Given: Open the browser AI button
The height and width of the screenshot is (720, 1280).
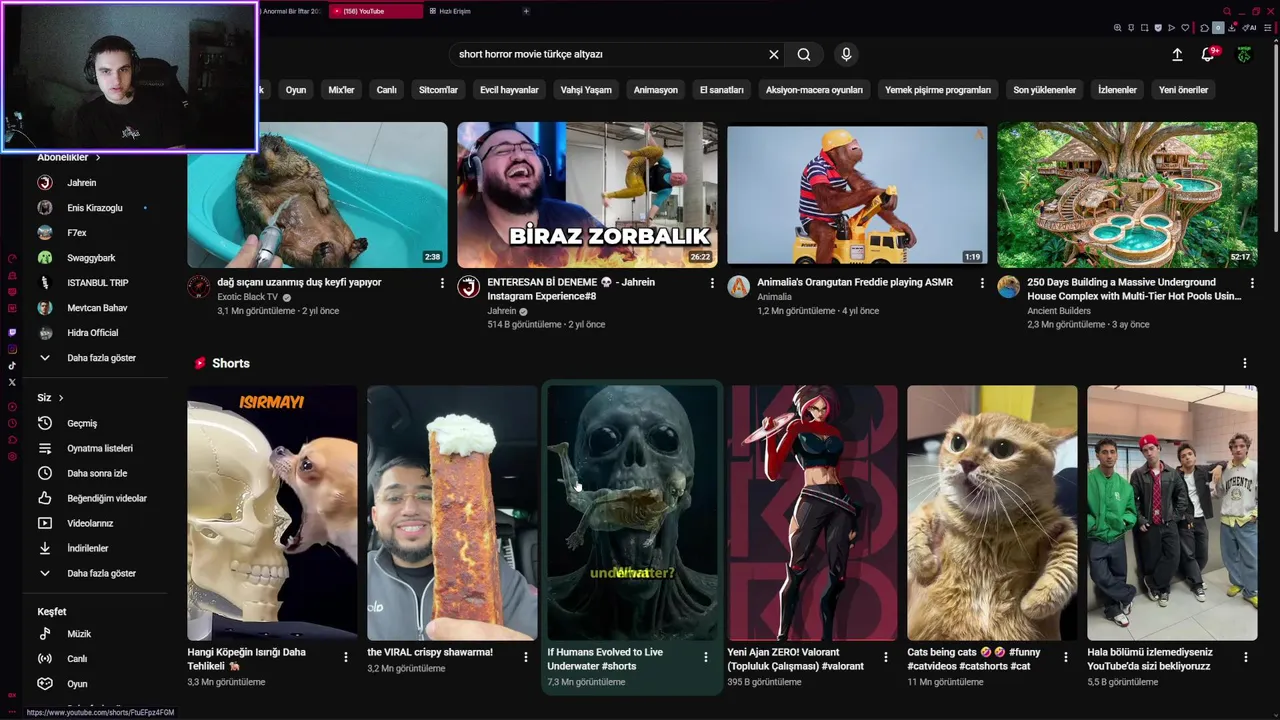Looking at the screenshot, I should [1249, 28].
